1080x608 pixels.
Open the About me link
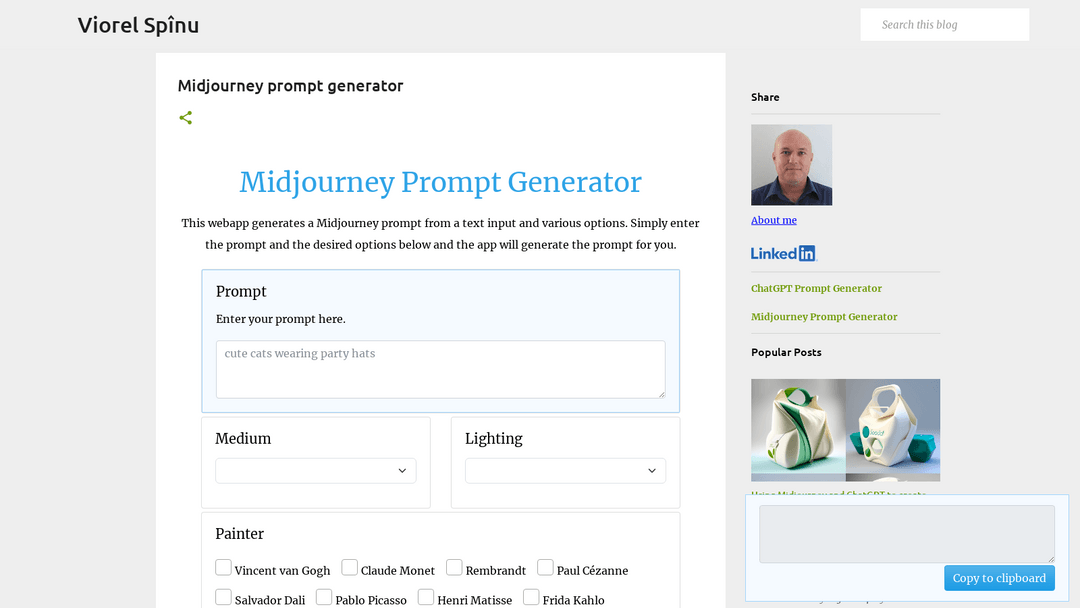click(x=774, y=220)
